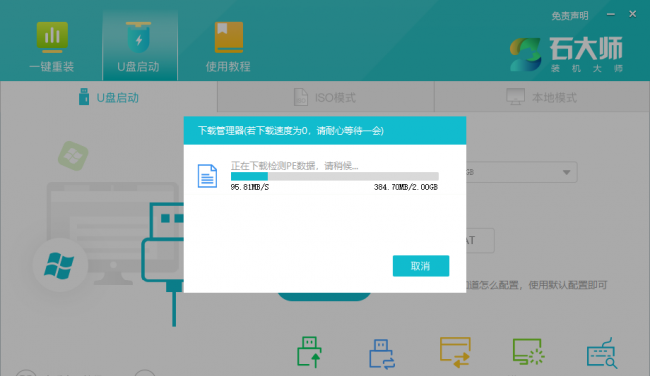The image size is (650, 376).
Task: Click the 384.70MB/2.00GB size text
Action: pyautogui.click(x=406, y=187)
